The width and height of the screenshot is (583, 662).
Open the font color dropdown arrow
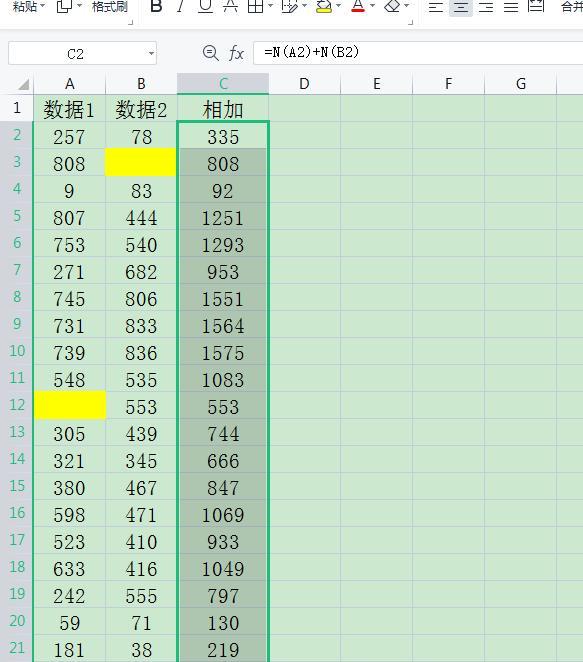tap(372, 6)
